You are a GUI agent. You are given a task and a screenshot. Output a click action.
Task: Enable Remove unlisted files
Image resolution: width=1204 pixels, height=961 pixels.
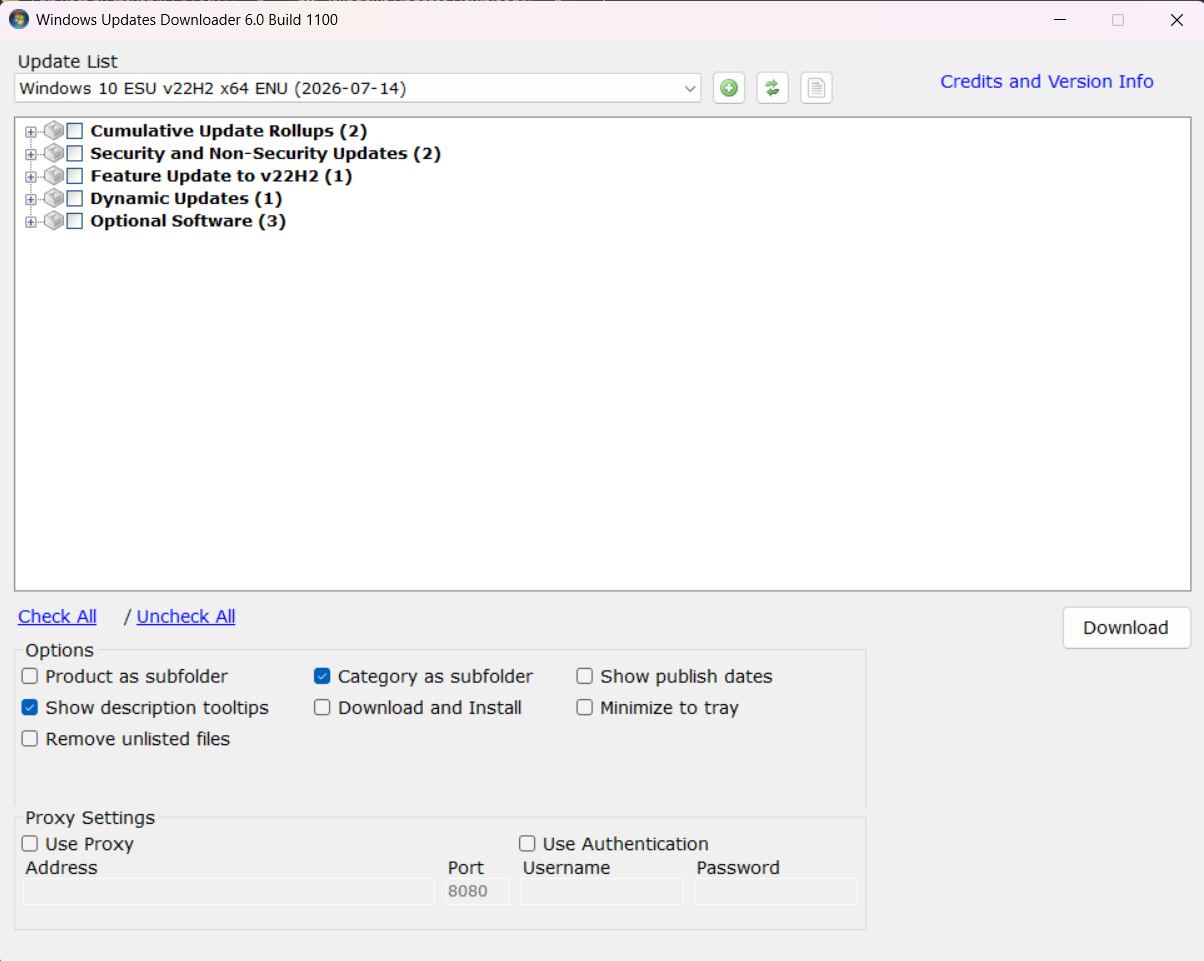pos(30,738)
